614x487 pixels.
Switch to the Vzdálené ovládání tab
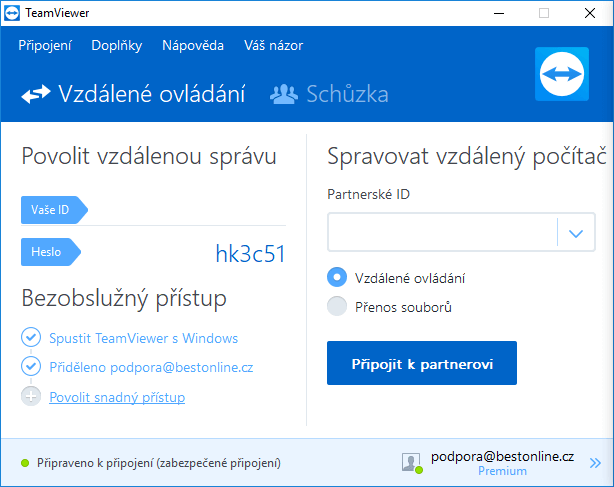pos(133,94)
